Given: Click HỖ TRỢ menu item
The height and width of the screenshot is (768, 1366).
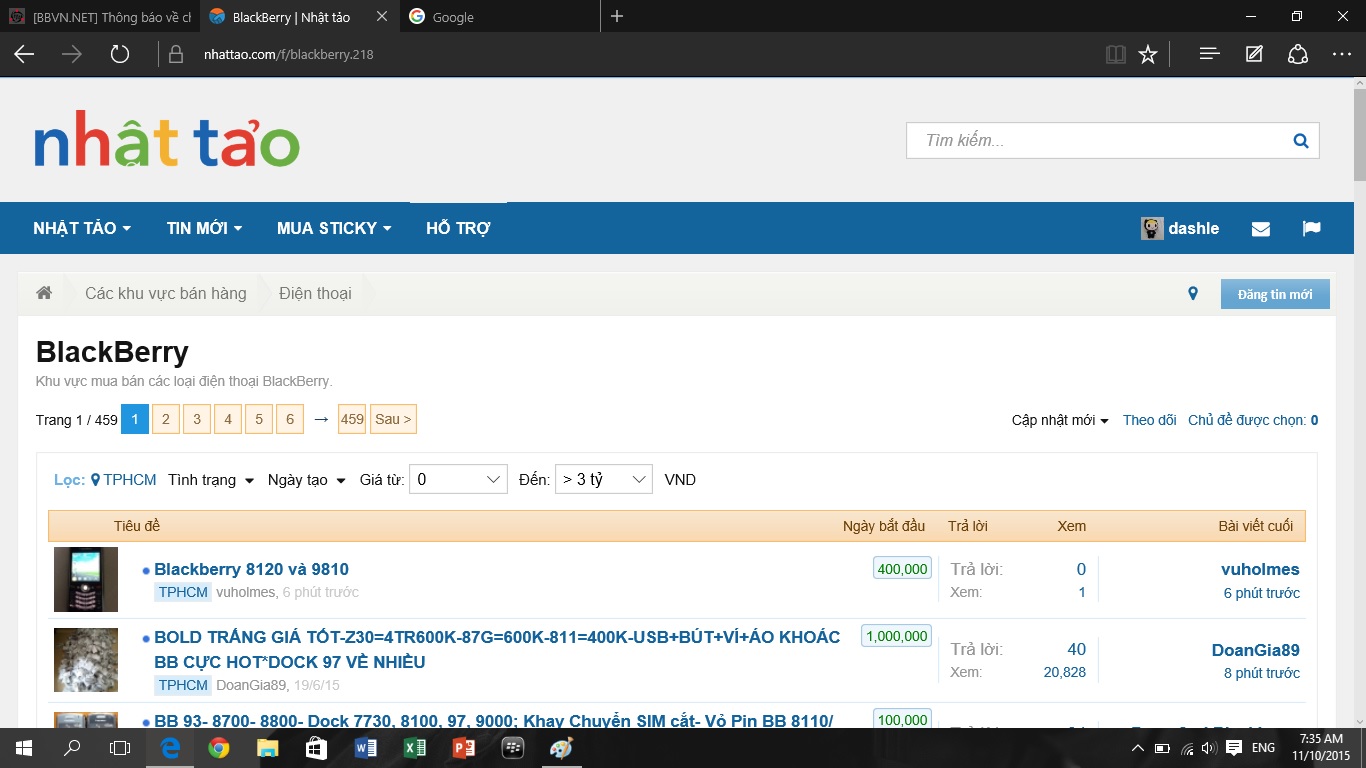Looking at the screenshot, I should 458,228.
